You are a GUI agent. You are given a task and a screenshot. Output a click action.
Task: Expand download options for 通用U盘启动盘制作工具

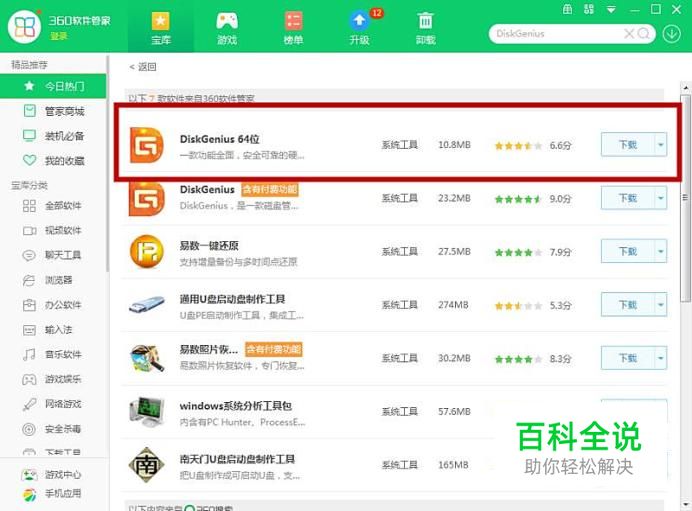coord(661,305)
